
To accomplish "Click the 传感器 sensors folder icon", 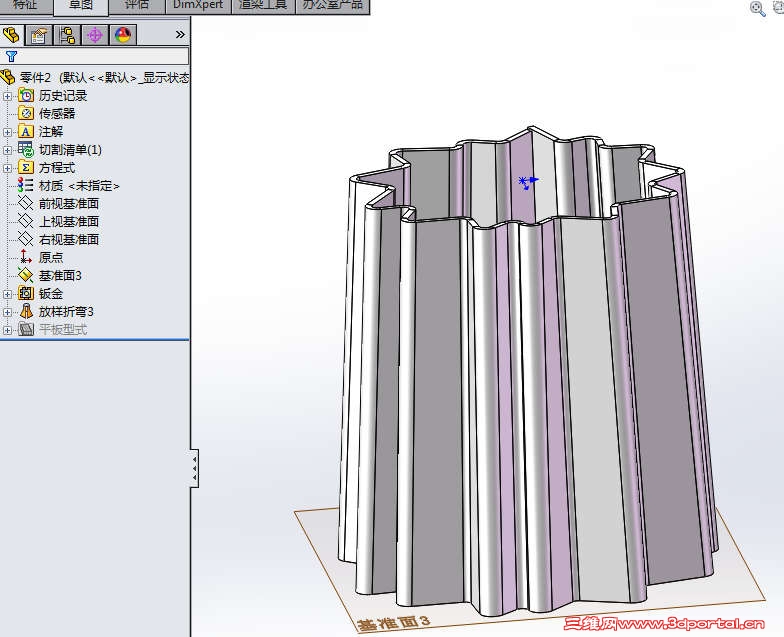I will pyautogui.click(x=26, y=114).
